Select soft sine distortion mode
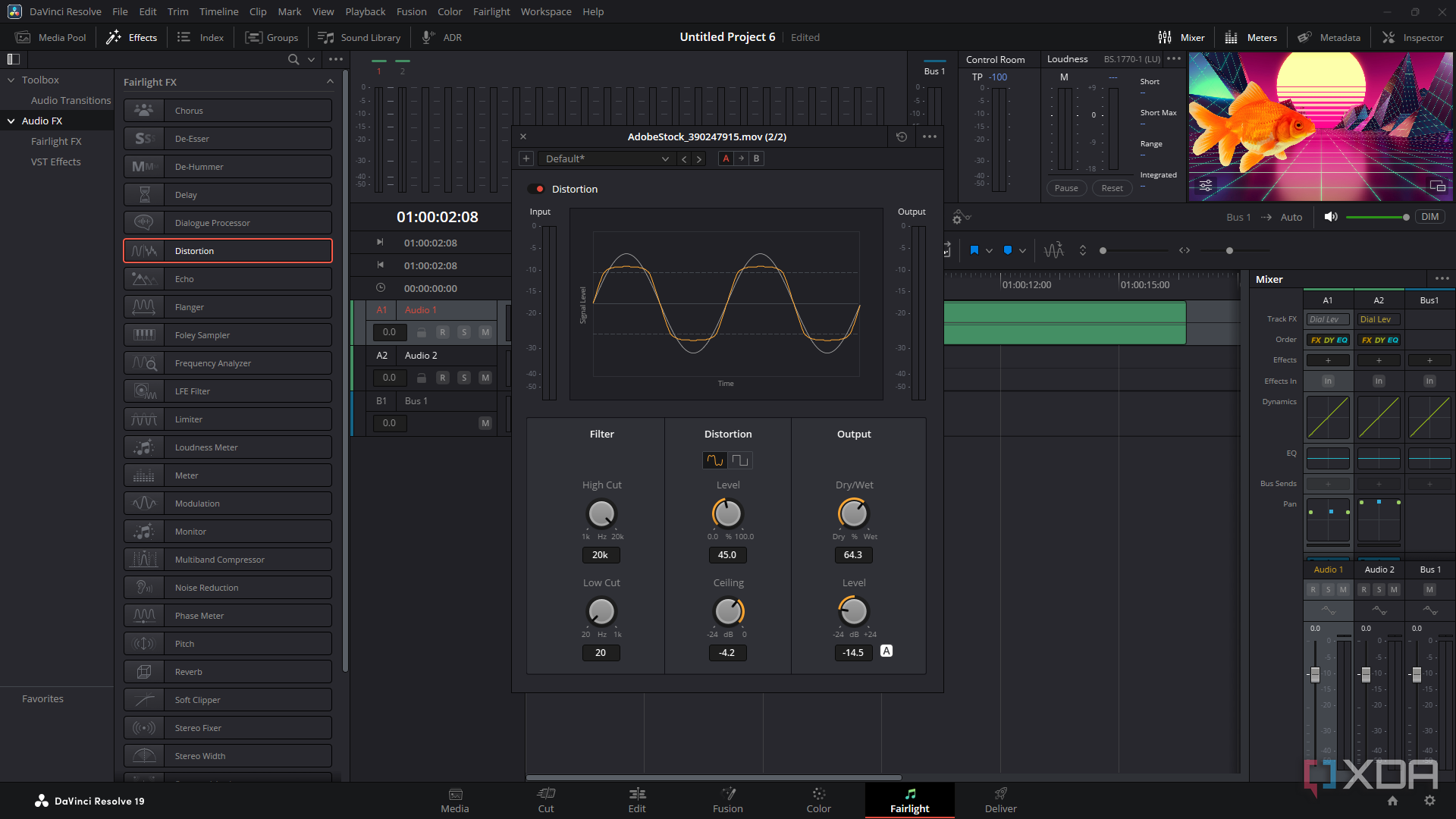The width and height of the screenshot is (1456, 819). click(714, 460)
